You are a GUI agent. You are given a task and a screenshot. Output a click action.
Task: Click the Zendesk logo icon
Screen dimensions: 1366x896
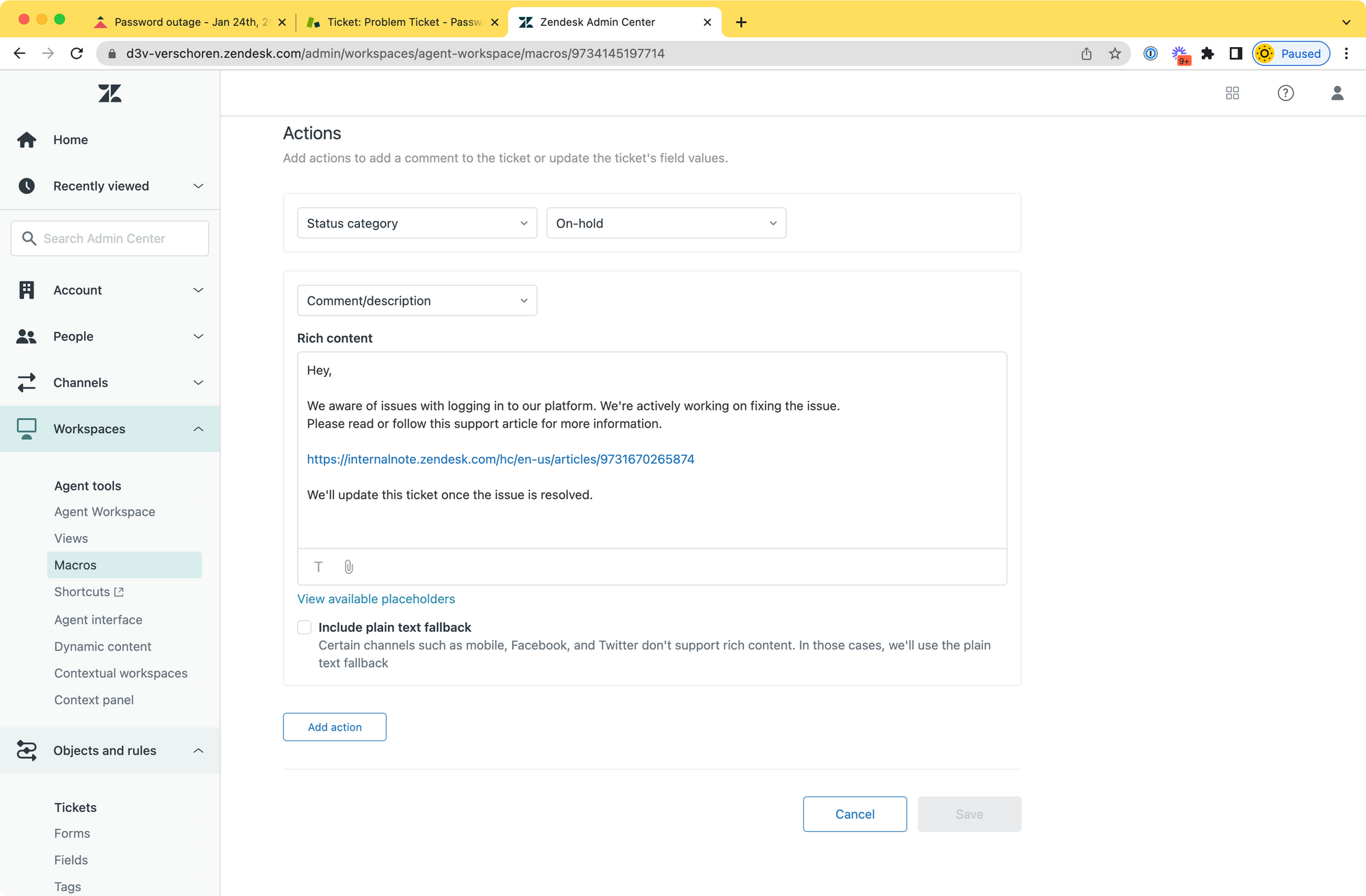tap(109, 94)
